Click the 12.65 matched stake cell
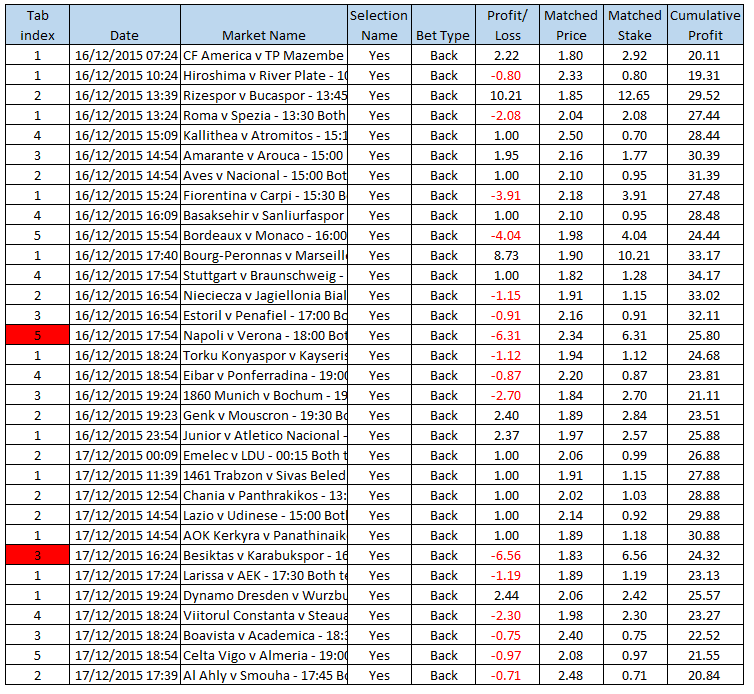Viewport: 754px width, 694px height. coord(635,95)
